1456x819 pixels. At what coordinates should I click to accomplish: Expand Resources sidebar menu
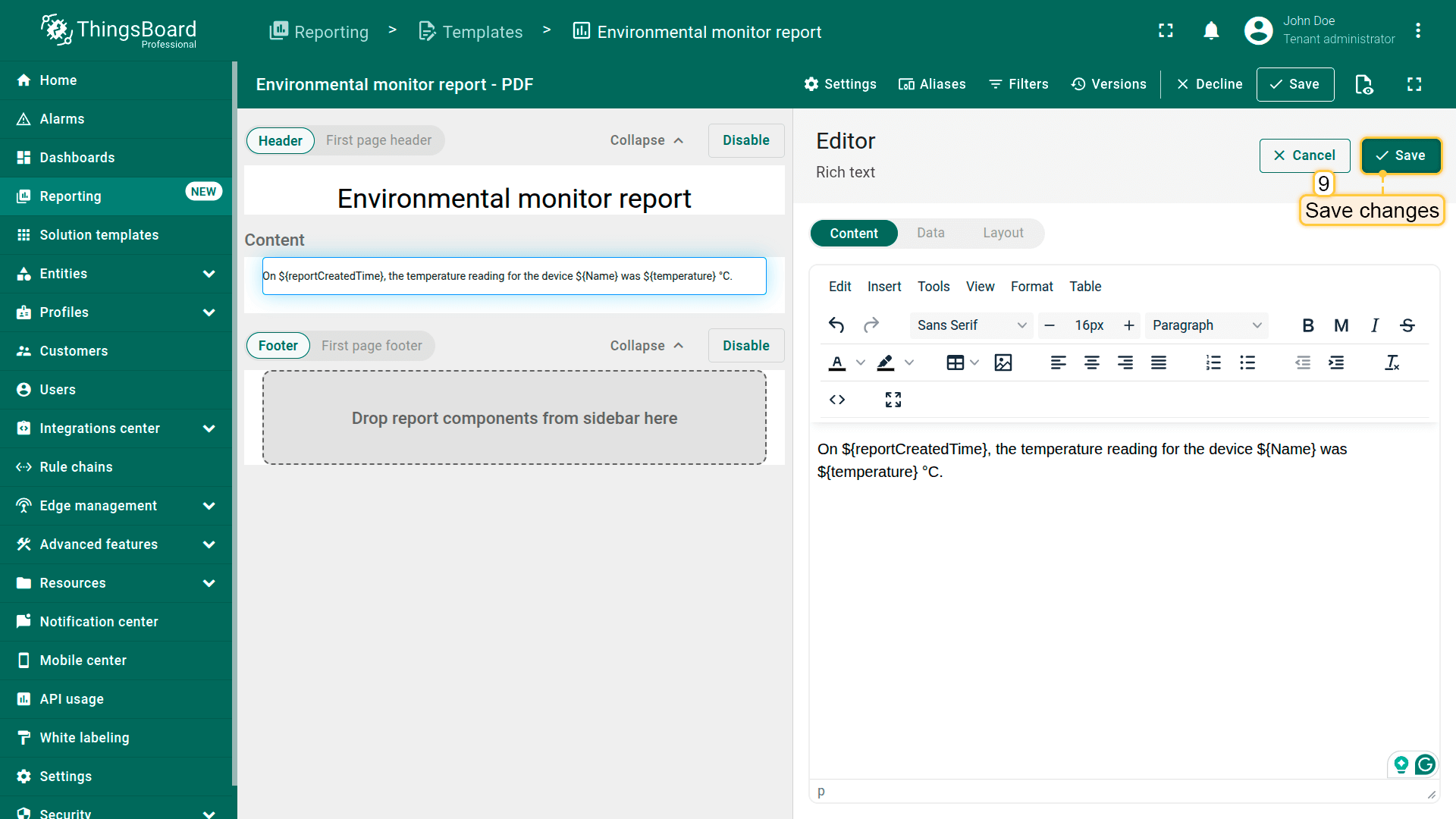(209, 583)
